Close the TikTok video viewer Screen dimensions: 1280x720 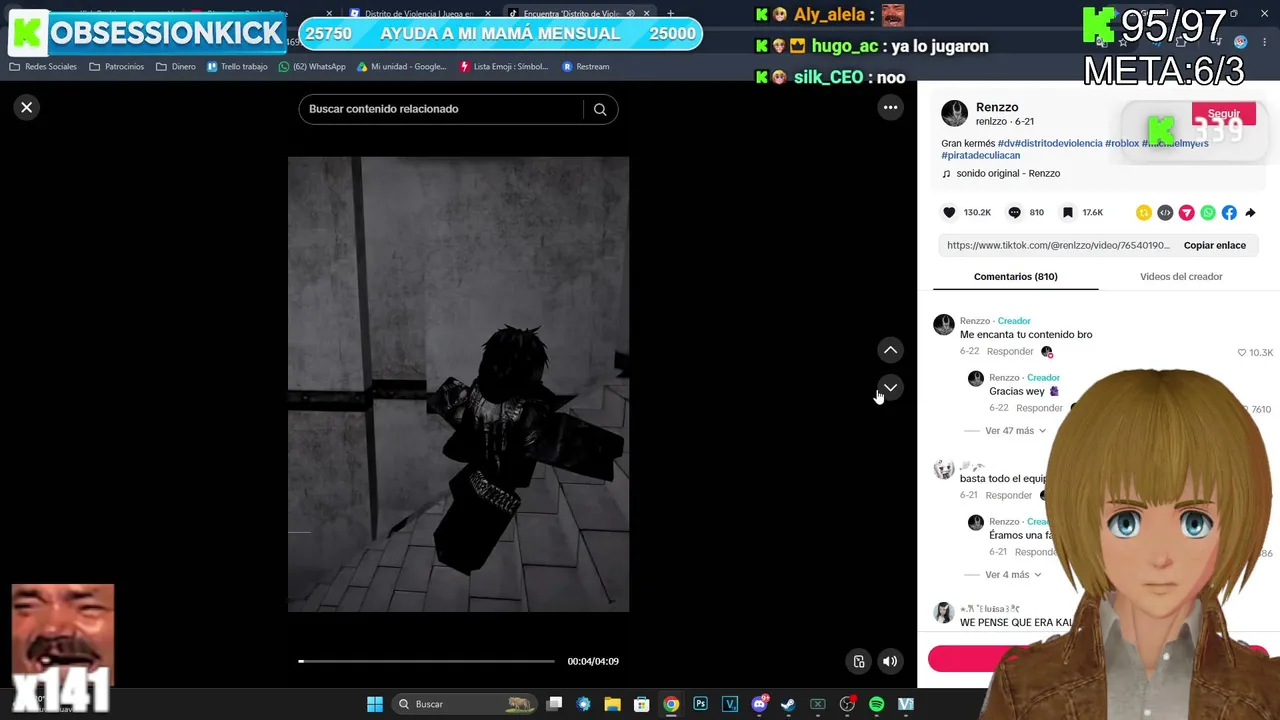(x=27, y=107)
